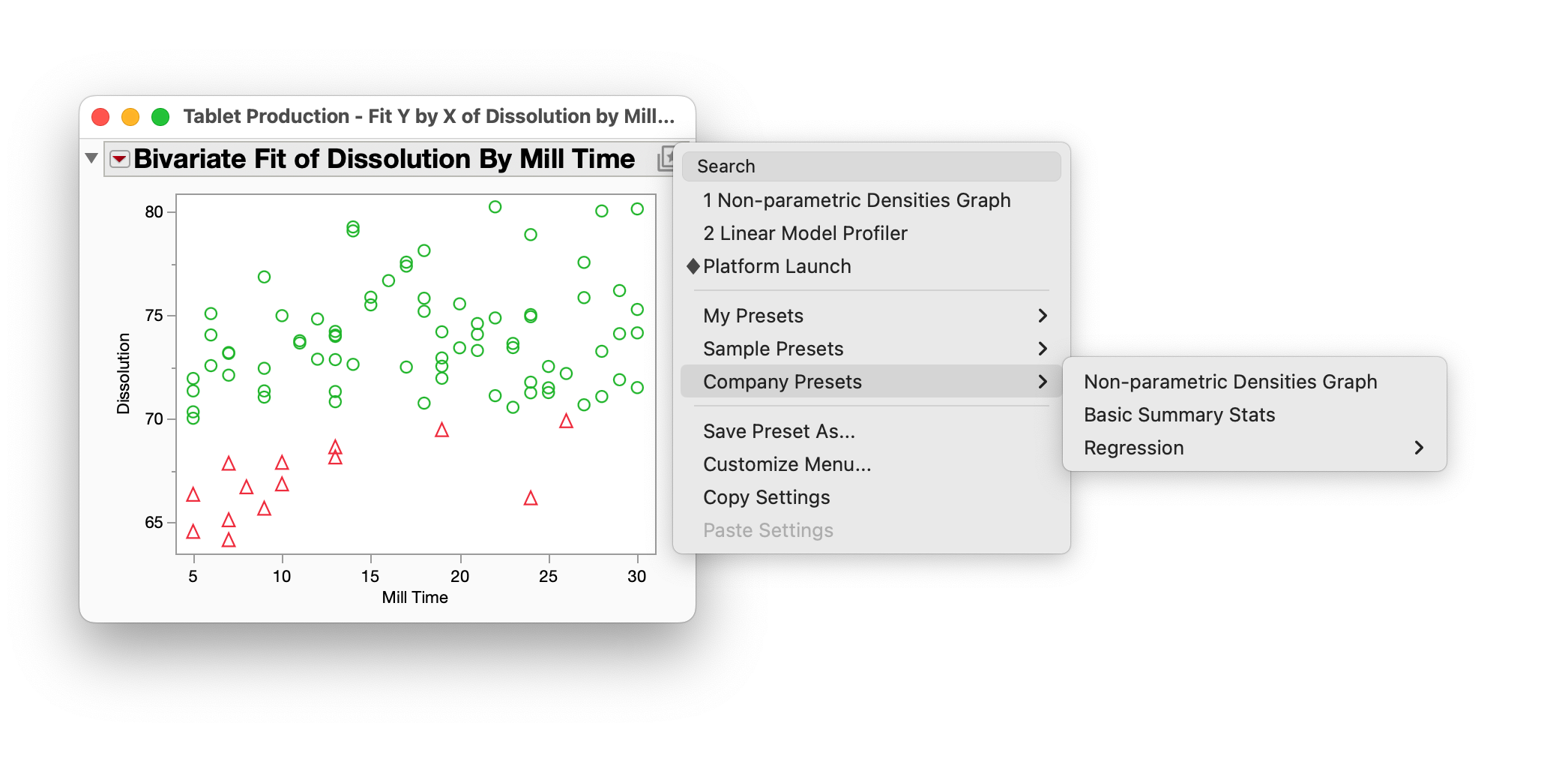1568x765 pixels.
Task: Collapse the report with the gray disclosure triangle
Action: tap(90, 157)
